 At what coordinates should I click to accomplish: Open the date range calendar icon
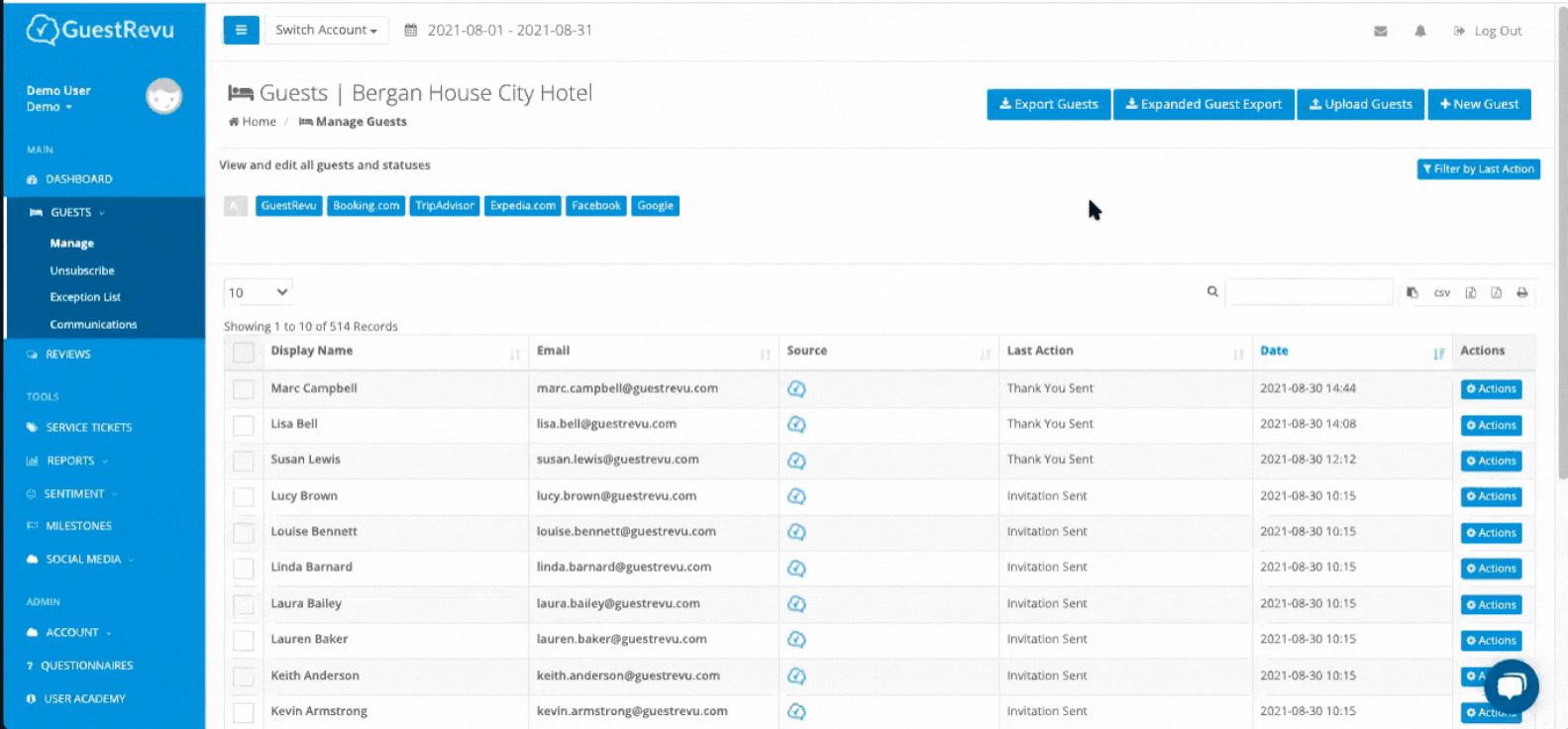pos(410,31)
